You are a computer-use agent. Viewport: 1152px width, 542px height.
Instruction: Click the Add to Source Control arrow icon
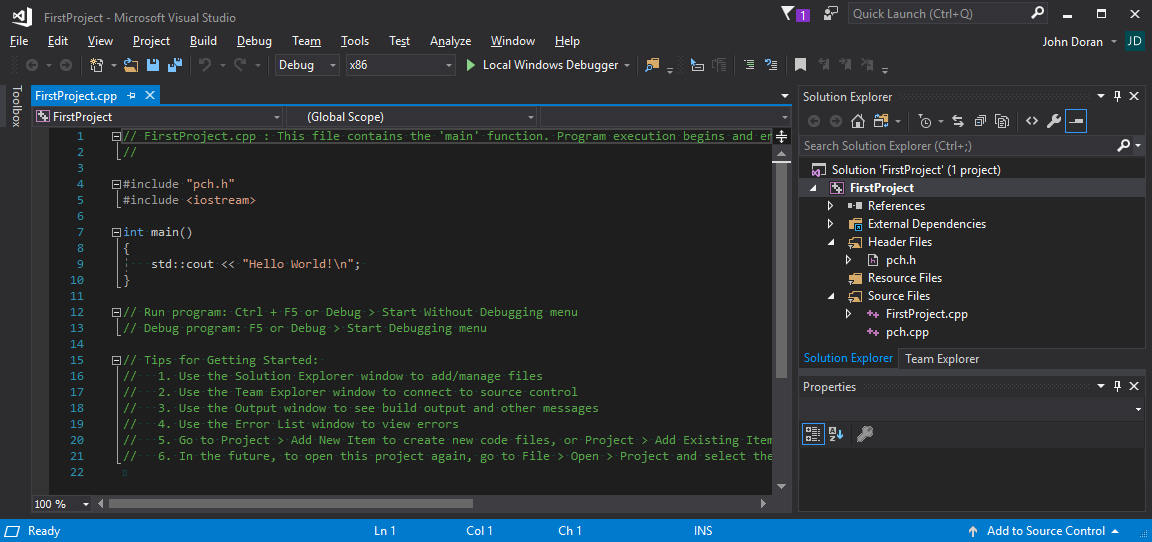973,531
